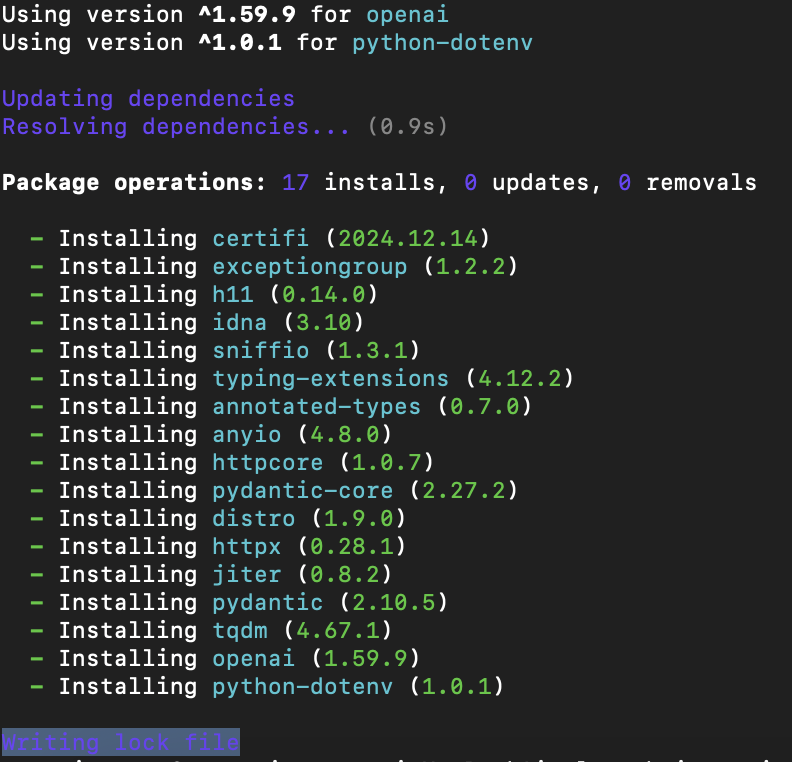Click the 'pydantic-core' package name

(x=303, y=491)
